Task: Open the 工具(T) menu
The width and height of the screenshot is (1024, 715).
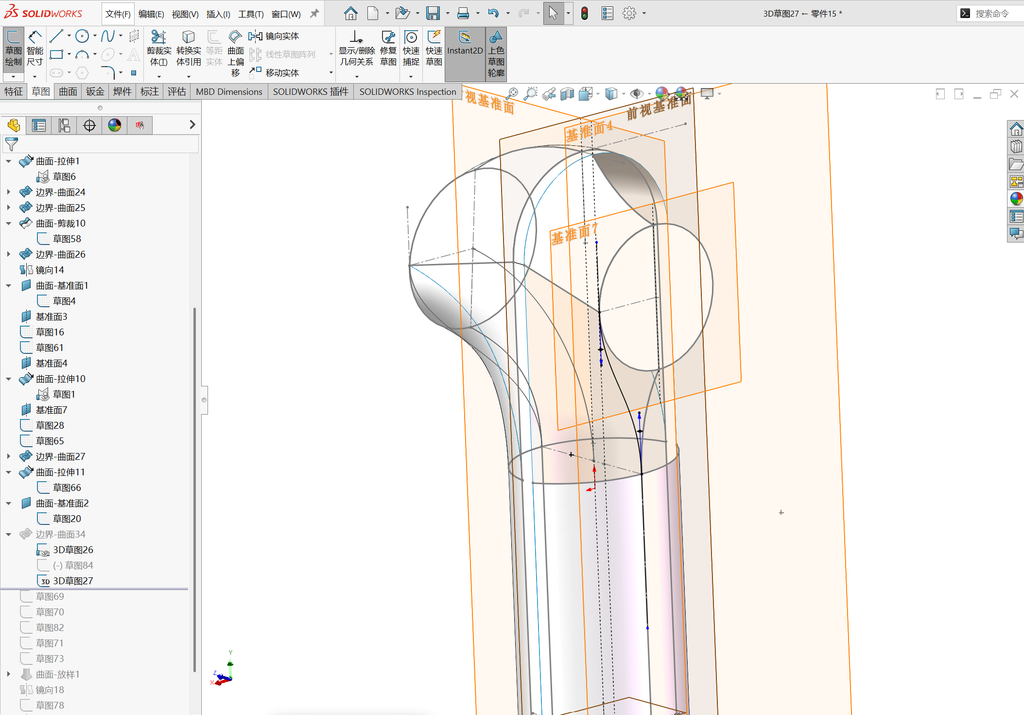Action: [251, 14]
